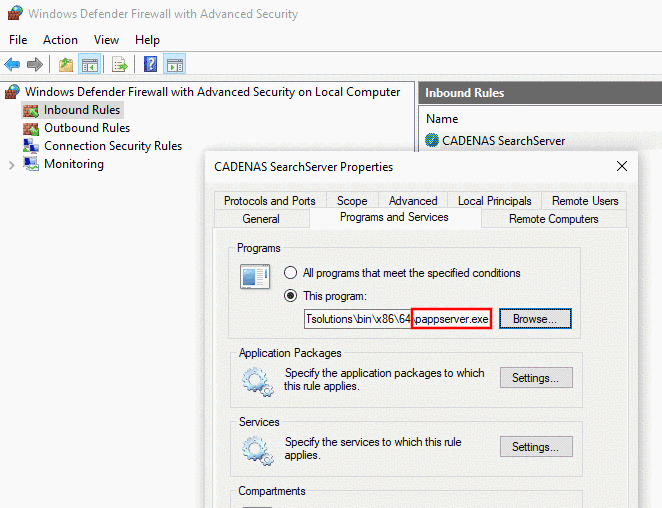Select the 'This program' radio button
The height and width of the screenshot is (508, 662).
click(291, 295)
